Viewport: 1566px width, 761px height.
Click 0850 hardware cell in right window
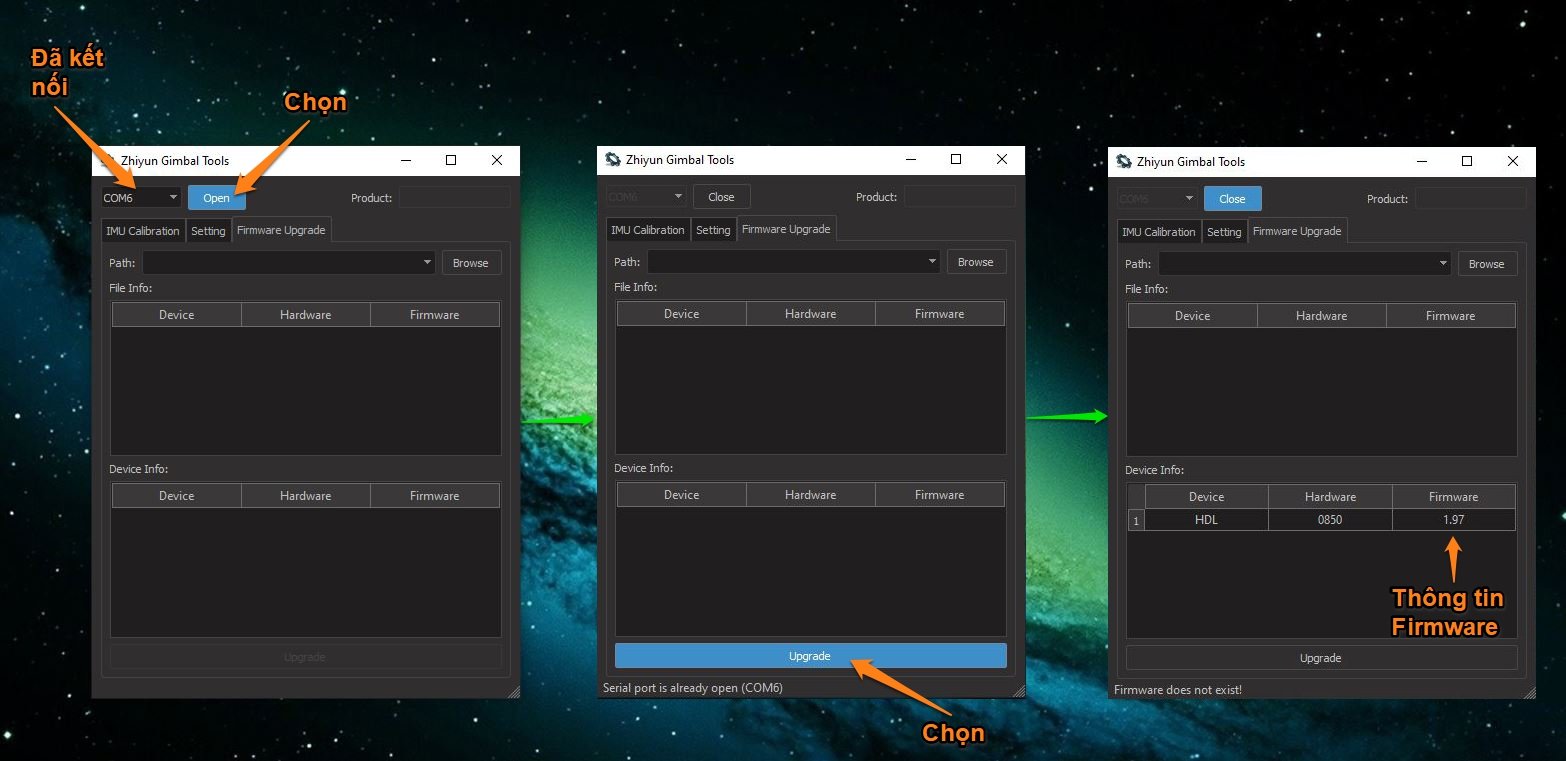click(x=1330, y=520)
